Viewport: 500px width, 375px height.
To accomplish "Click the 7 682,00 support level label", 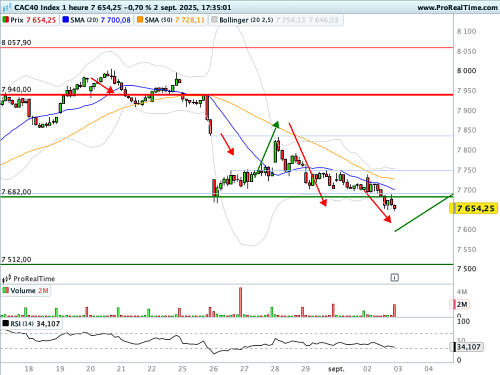I will click(16, 192).
